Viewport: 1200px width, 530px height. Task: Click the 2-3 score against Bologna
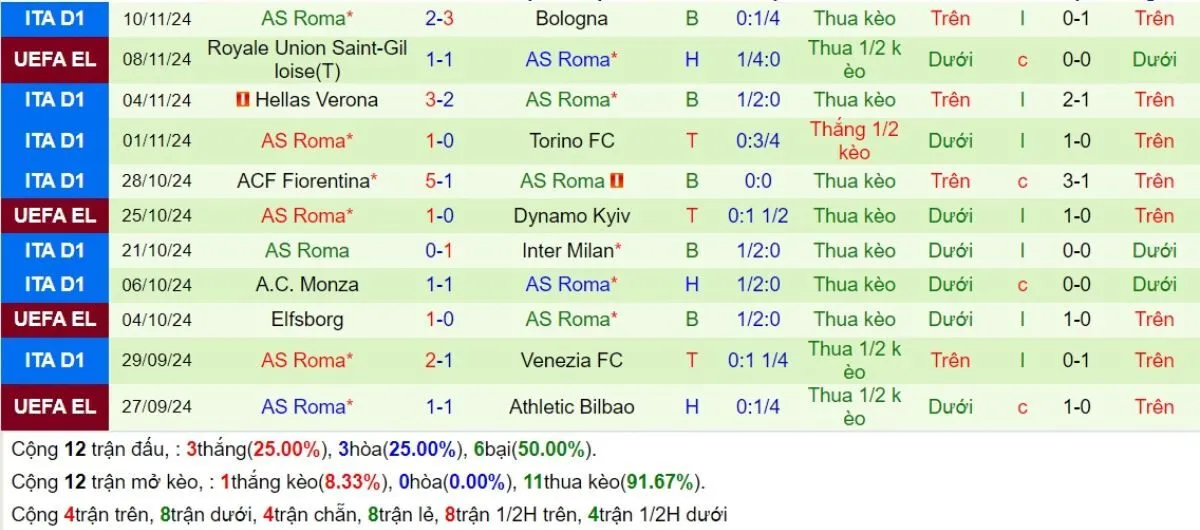pyautogui.click(x=439, y=18)
